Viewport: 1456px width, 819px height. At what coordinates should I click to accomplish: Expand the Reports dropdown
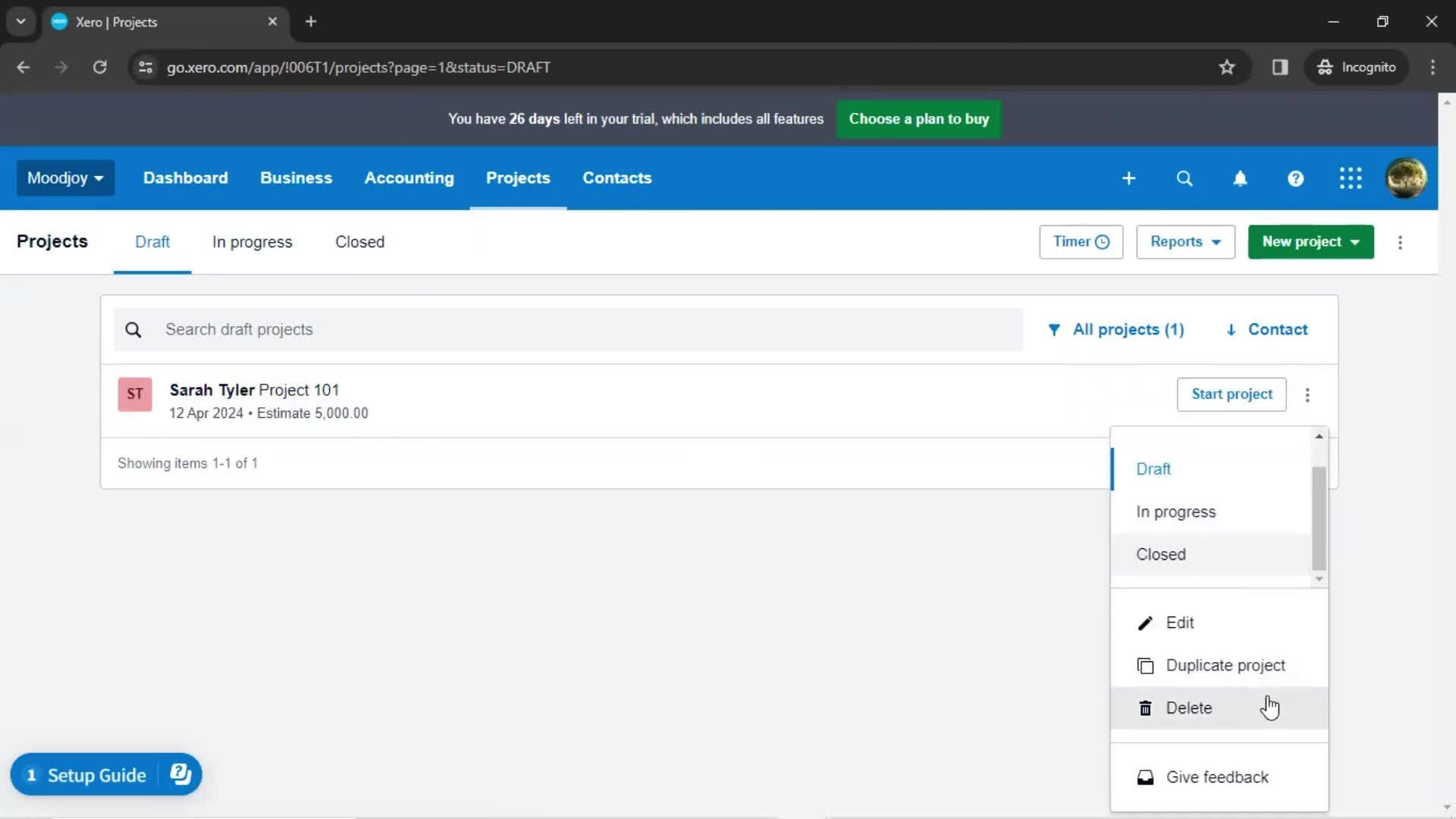[1185, 242]
